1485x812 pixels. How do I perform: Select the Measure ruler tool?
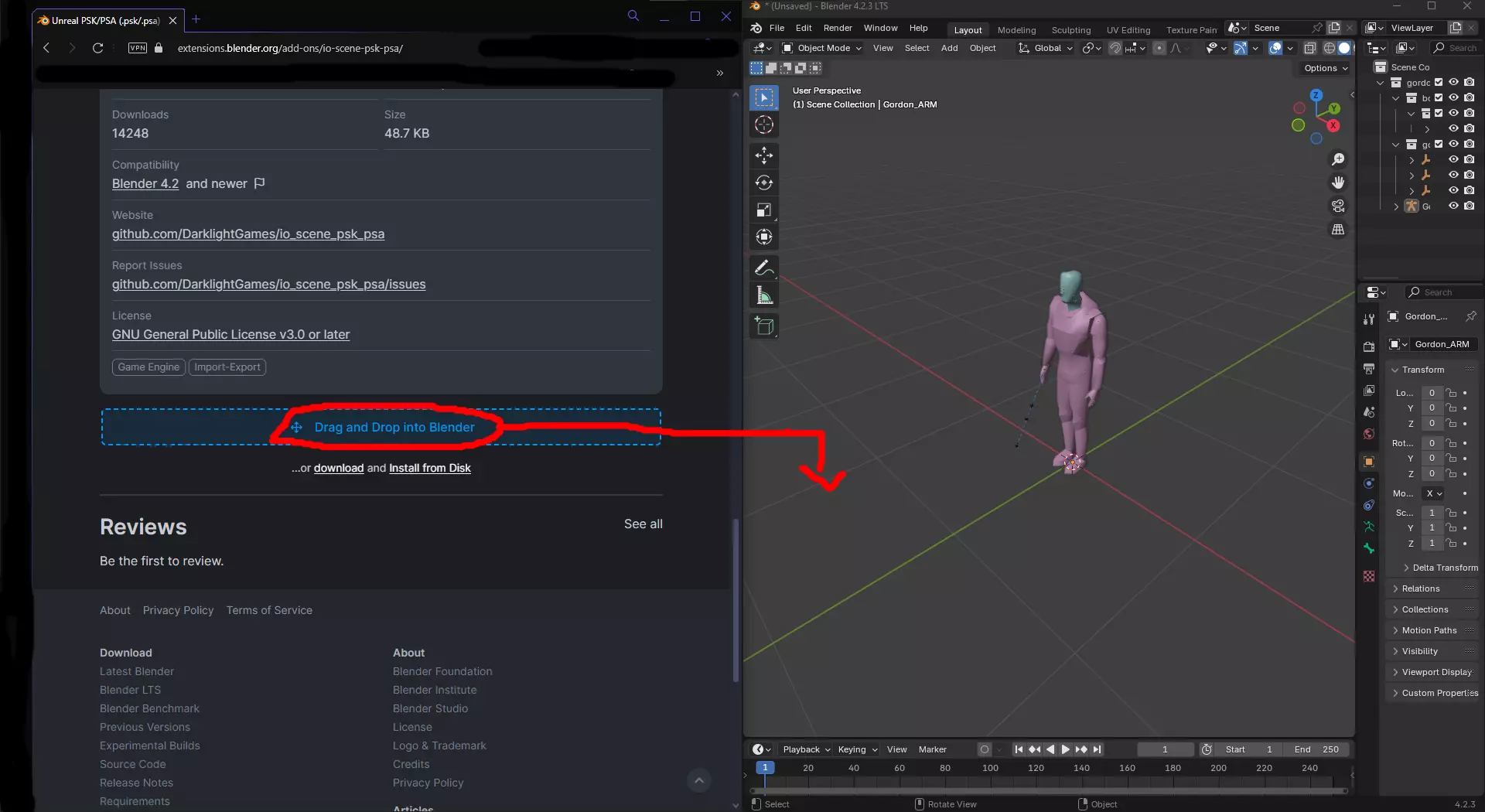click(x=764, y=295)
